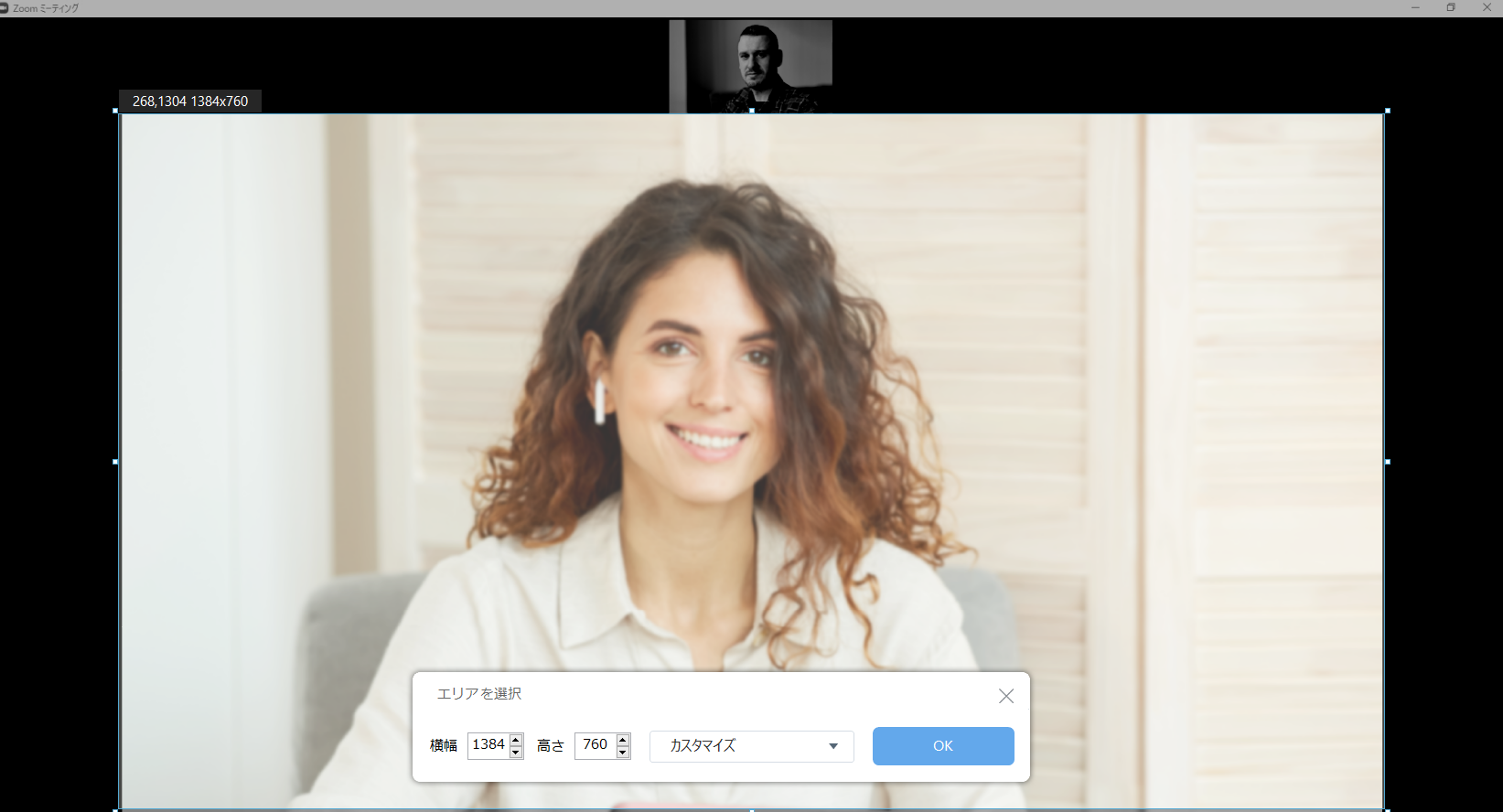The height and width of the screenshot is (812, 1503).
Task: Increase height with the up arrow
Action: point(623,740)
